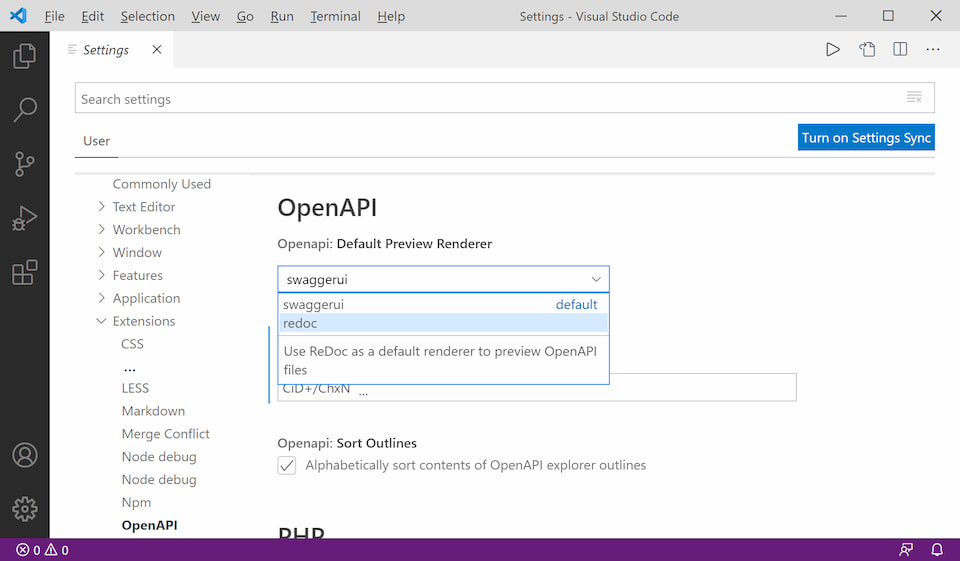The width and height of the screenshot is (960, 561).
Task: Click the VS Code logo icon
Action: pos(18,16)
